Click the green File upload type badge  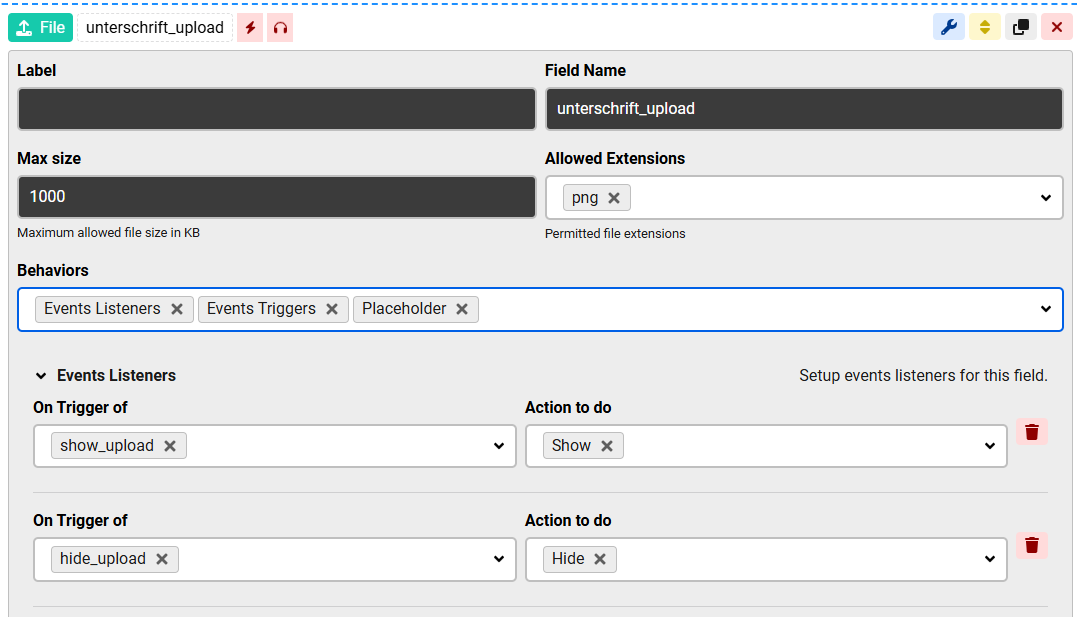click(x=41, y=27)
